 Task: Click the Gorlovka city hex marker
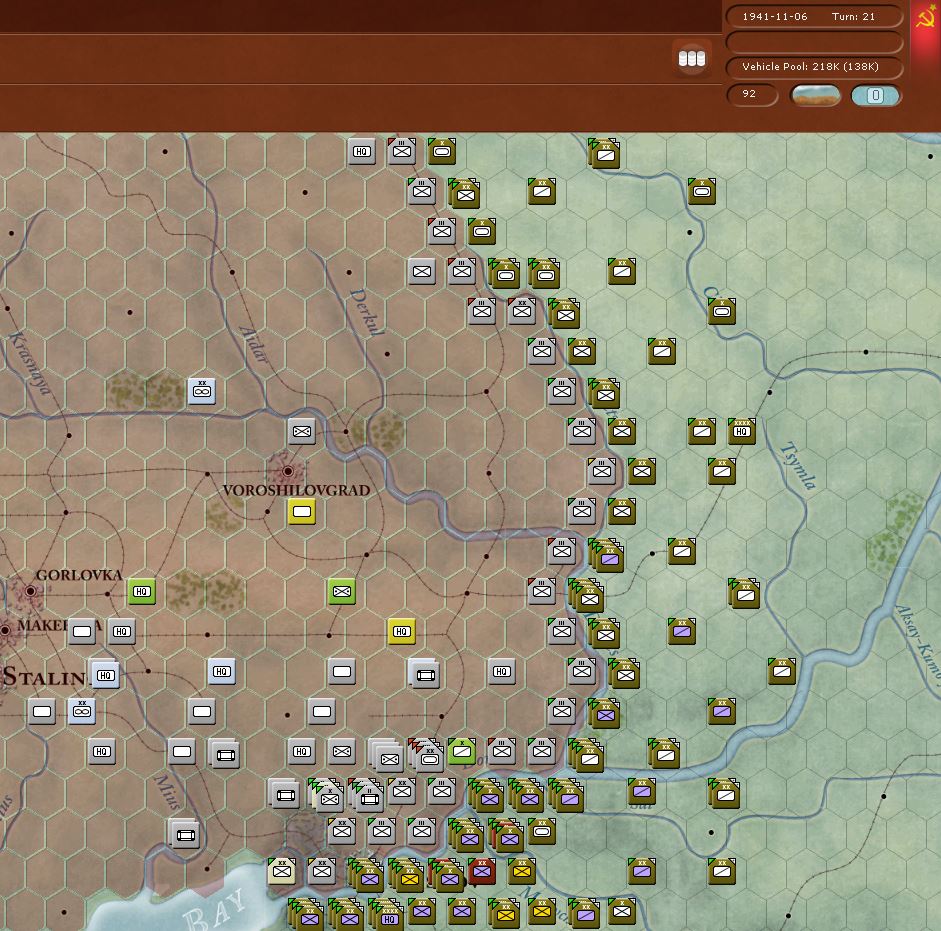click(x=30, y=591)
